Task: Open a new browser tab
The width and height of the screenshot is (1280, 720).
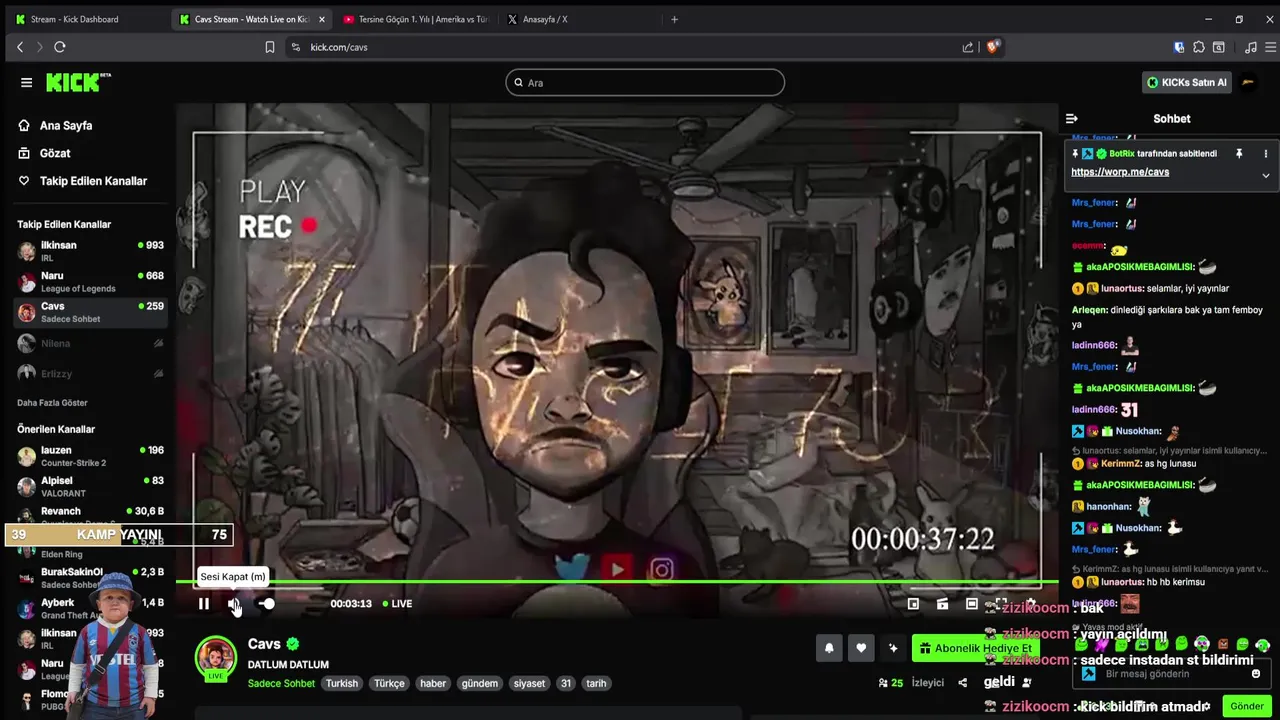Action: 674,19
